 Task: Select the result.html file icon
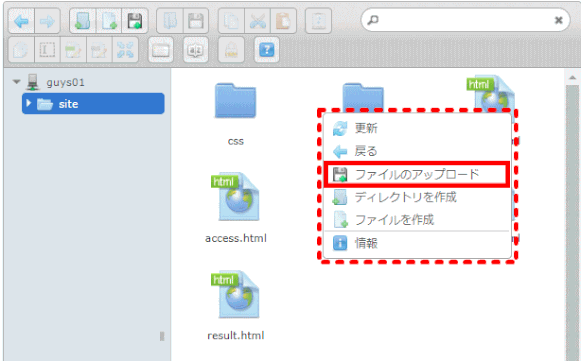[235, 294]
